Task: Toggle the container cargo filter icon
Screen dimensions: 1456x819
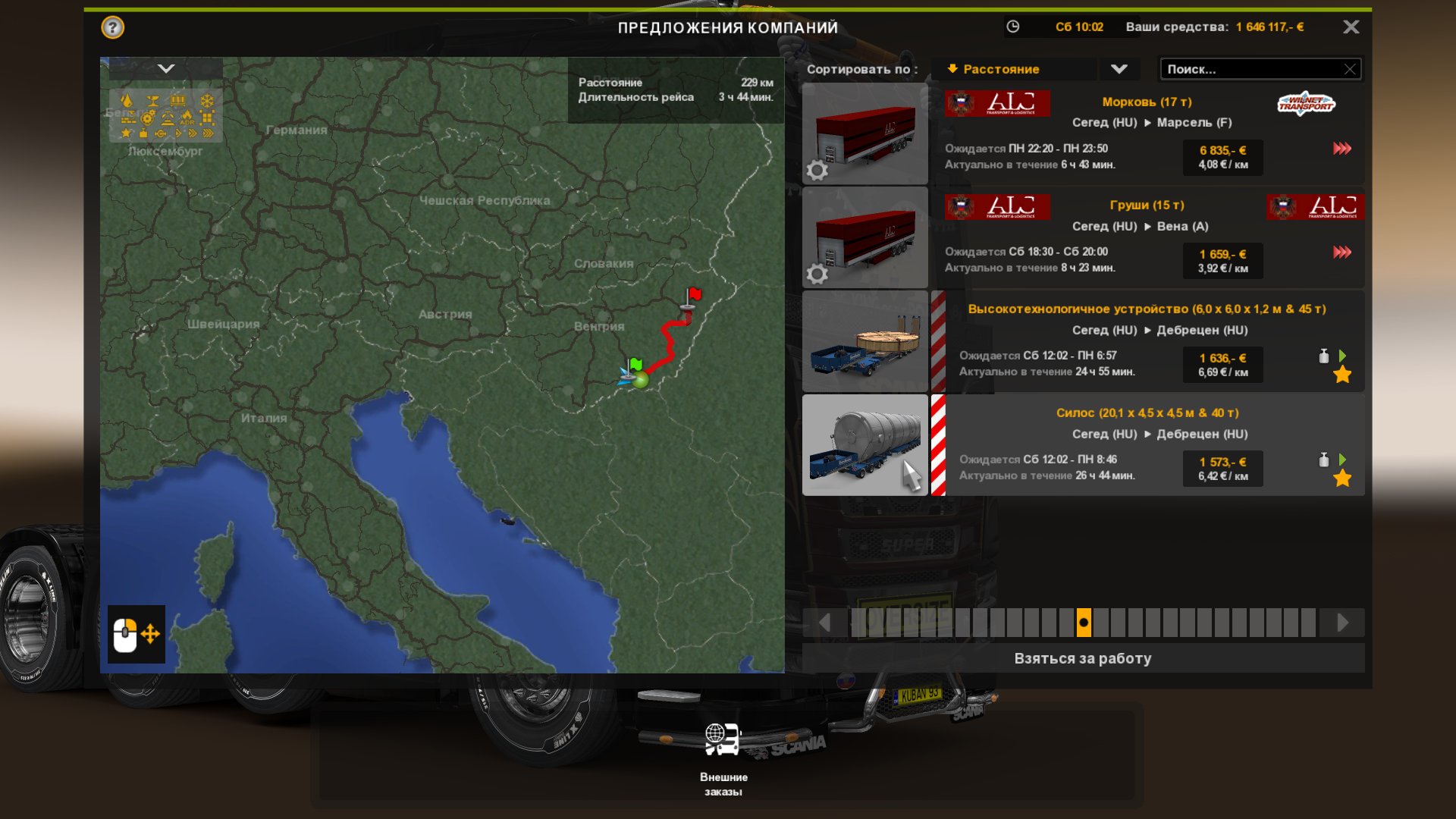Action: tap(177, 100)
